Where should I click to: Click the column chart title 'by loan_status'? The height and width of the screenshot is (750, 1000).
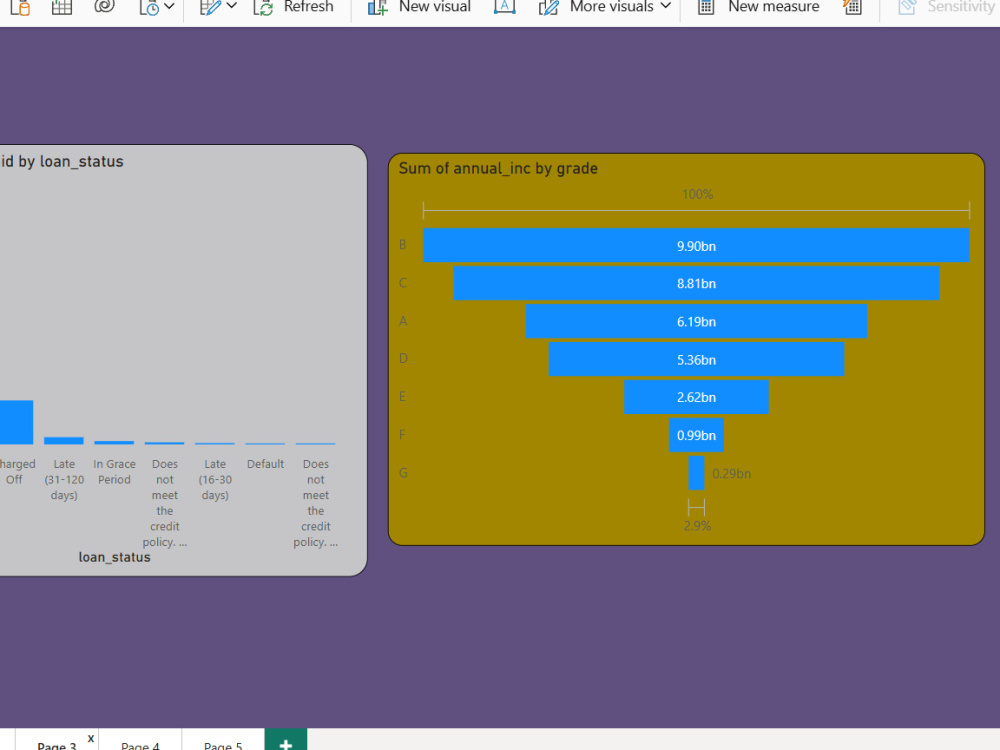(x=62, y=161)
